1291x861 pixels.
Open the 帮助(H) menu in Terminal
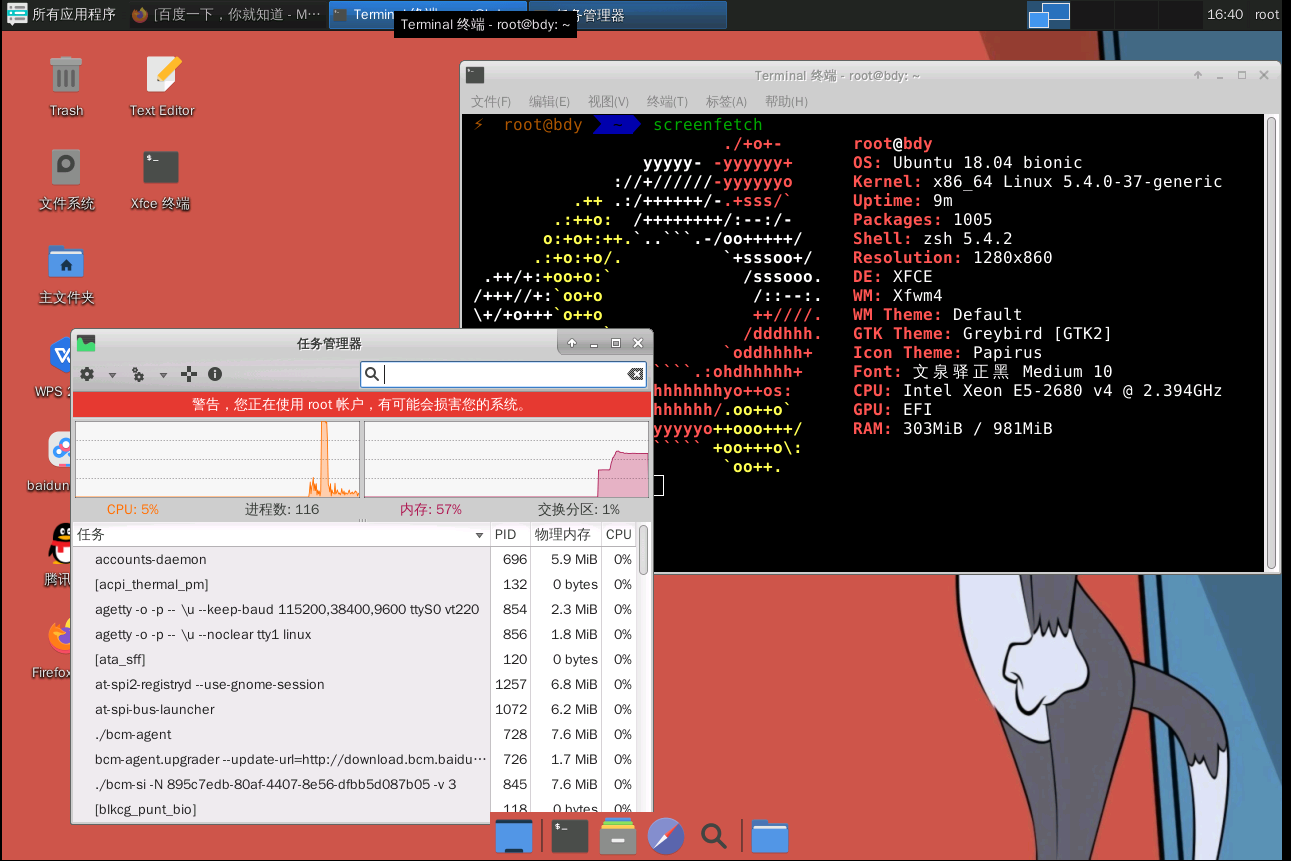(786, 101)
